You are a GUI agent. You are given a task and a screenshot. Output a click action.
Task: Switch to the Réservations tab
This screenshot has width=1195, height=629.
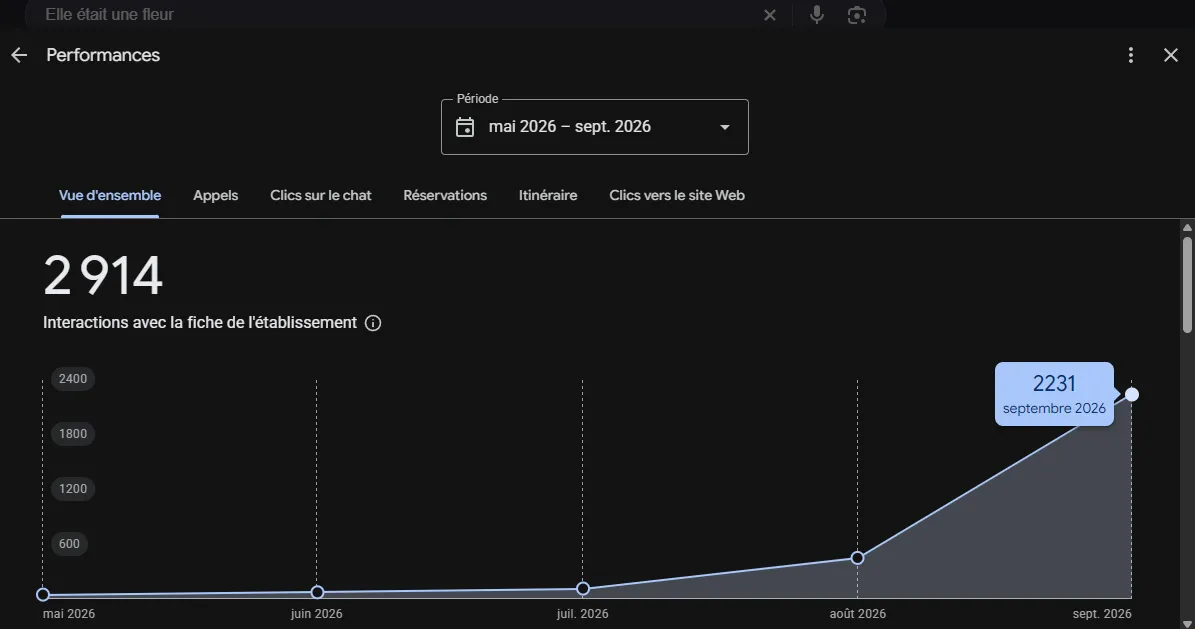tap(445, 195)
